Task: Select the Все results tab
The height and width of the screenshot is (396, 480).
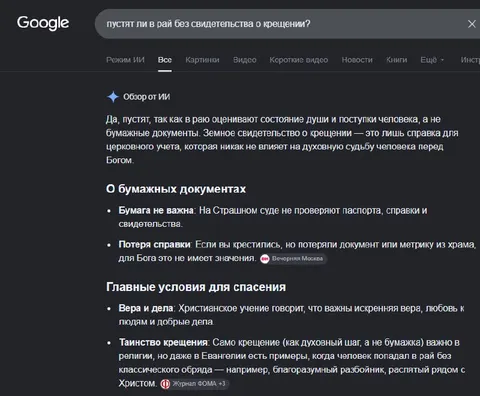Action: (x=165, y=60)
